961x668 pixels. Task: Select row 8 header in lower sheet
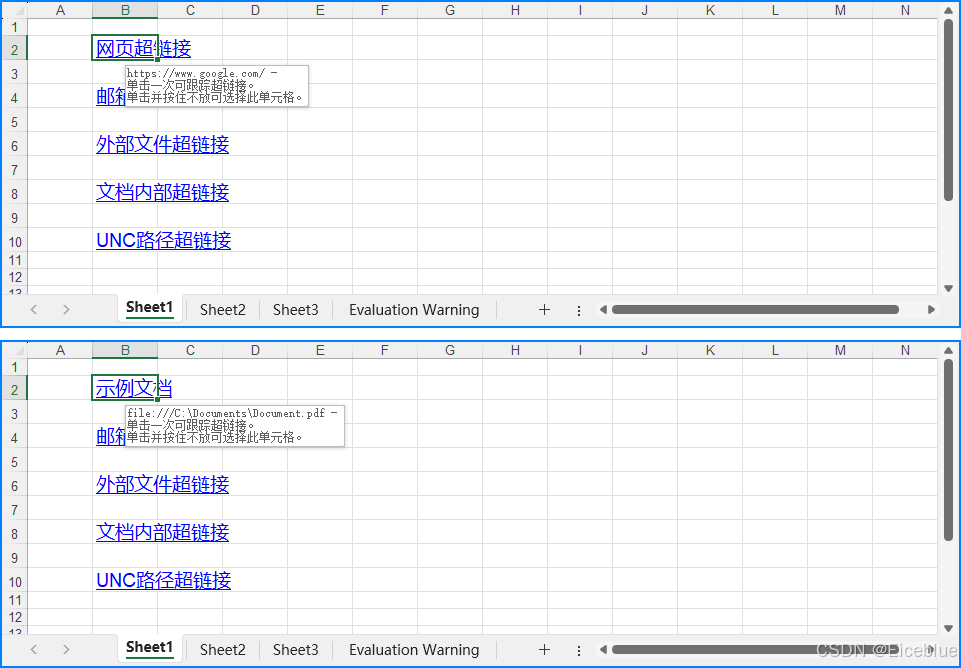[15, 533]
